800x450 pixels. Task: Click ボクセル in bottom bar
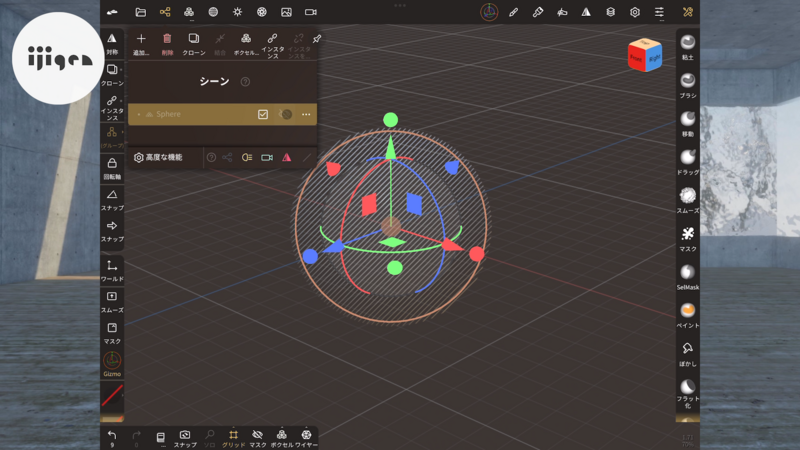coord(282,438)
